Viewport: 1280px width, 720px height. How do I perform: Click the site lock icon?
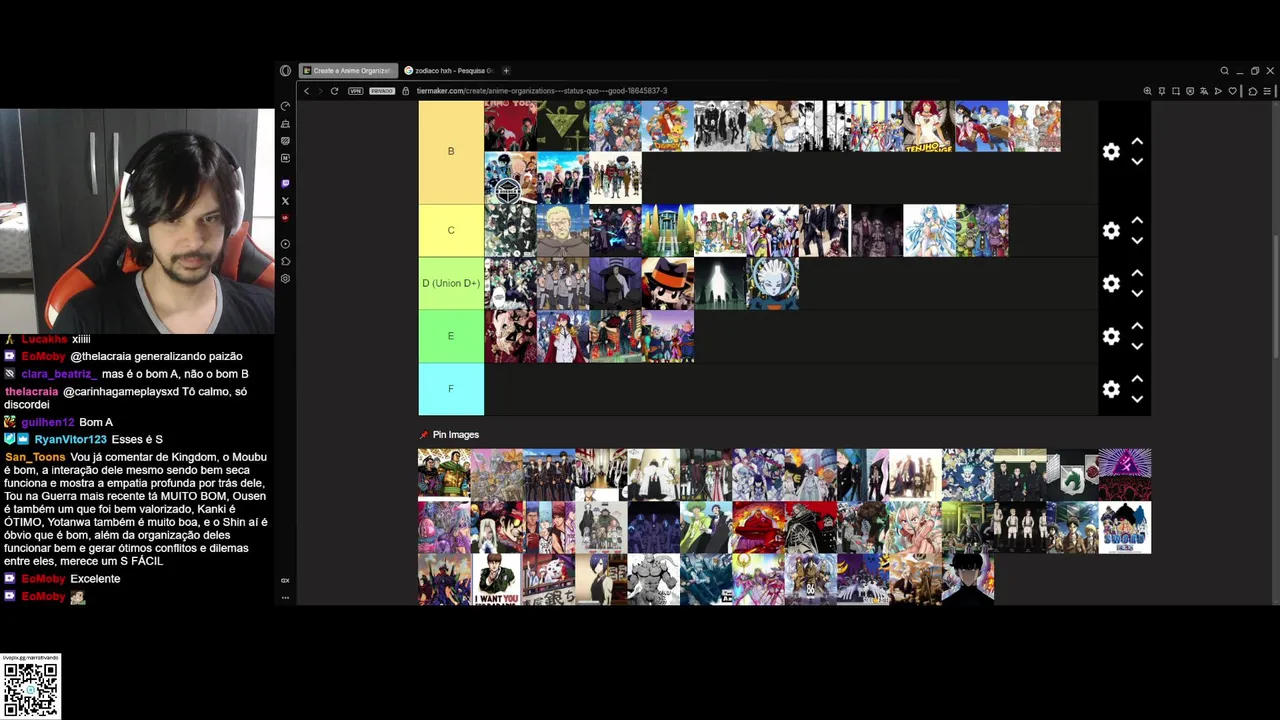[x=406, y=91]
